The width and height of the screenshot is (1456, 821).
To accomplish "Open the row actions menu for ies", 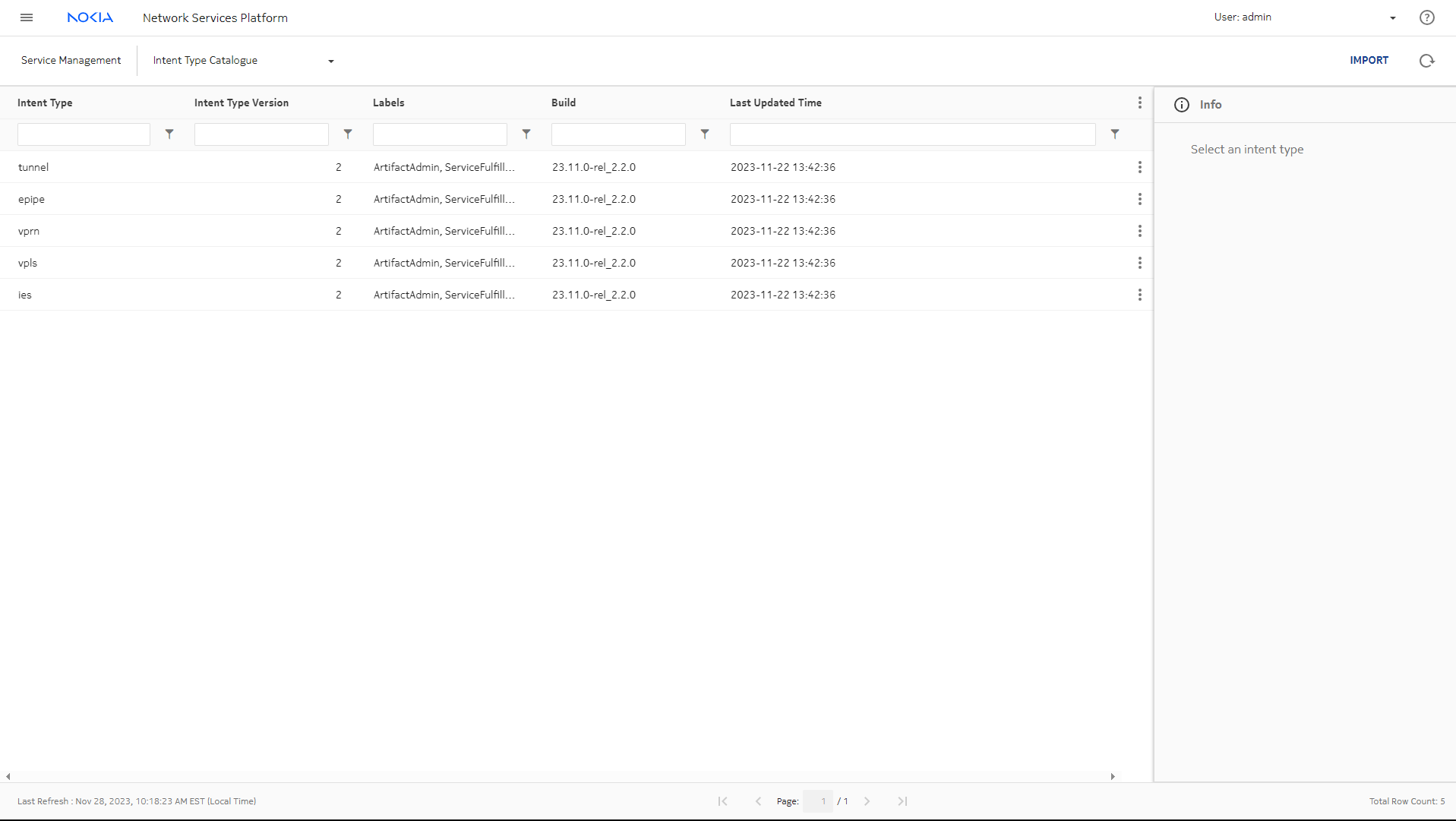I will coord(1139,295).
